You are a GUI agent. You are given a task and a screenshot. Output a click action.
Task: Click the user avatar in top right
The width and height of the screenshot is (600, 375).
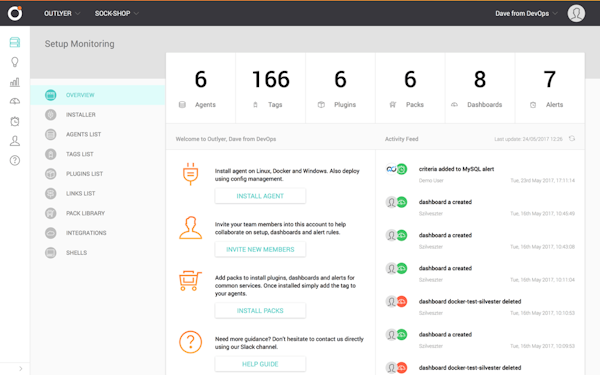(x=576, y=13)
